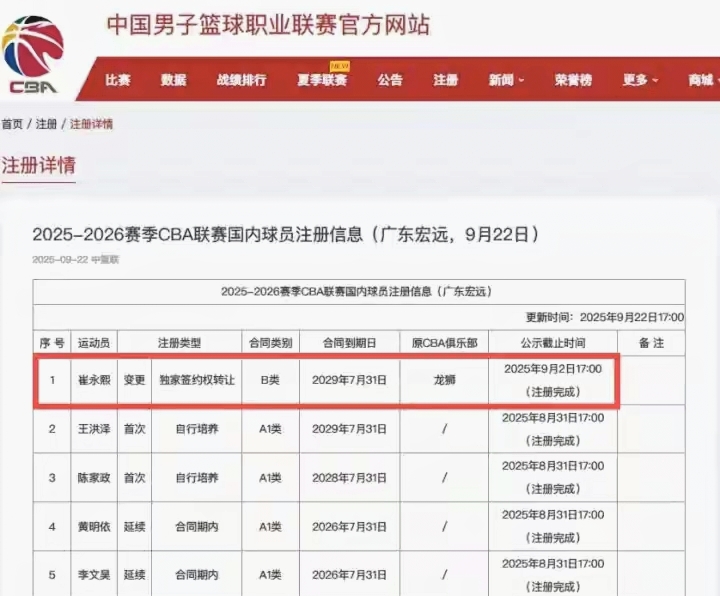This screenshot has width=720, height=596.
Task: Click 延续 in the 黄明依 row
Action: pos(135,527)
